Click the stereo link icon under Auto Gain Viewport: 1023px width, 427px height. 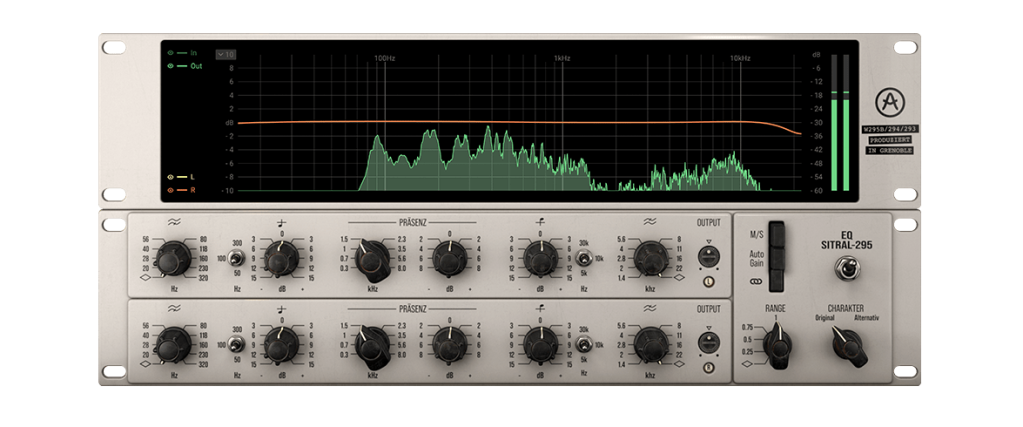click(757, 283)
